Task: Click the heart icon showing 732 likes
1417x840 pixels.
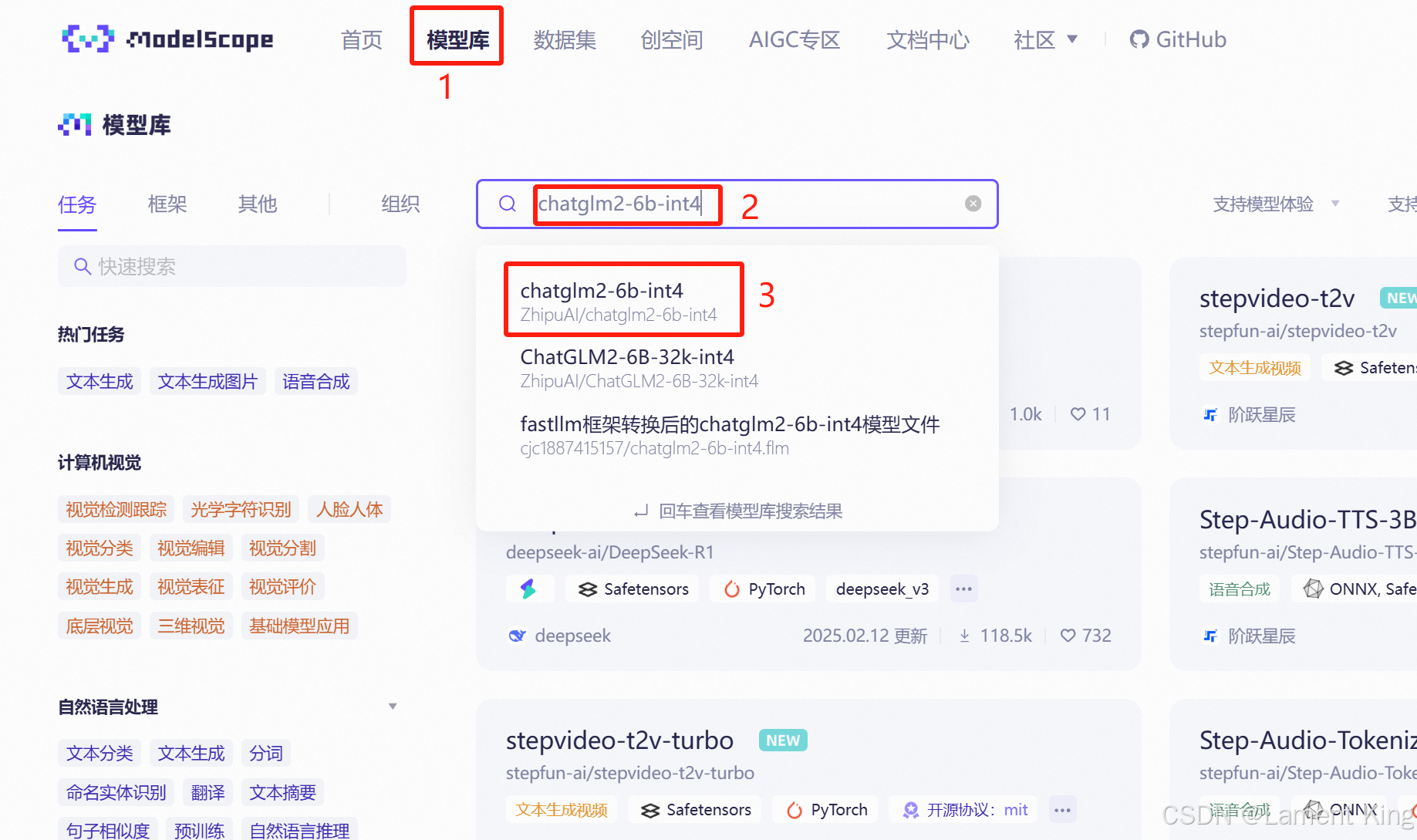Action: 1068,636
